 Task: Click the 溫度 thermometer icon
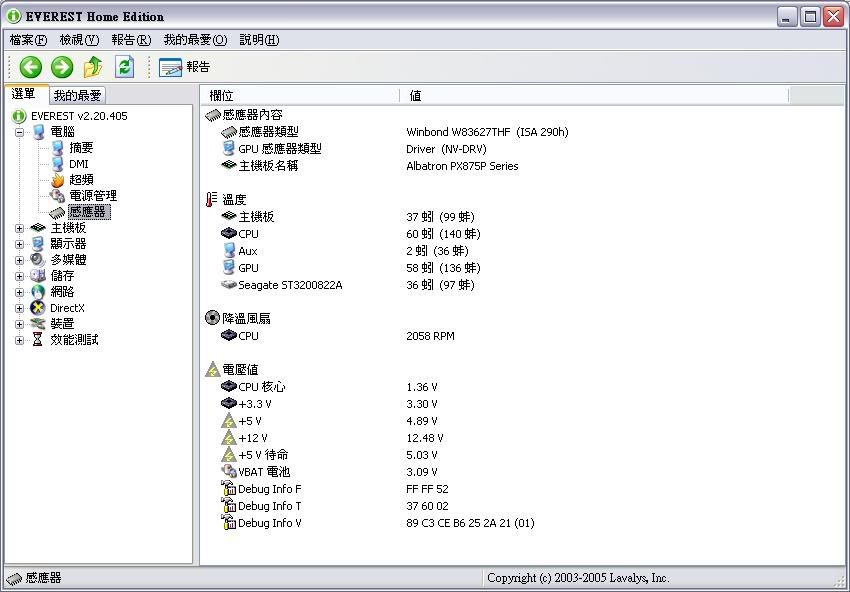[x=211, y=200]
